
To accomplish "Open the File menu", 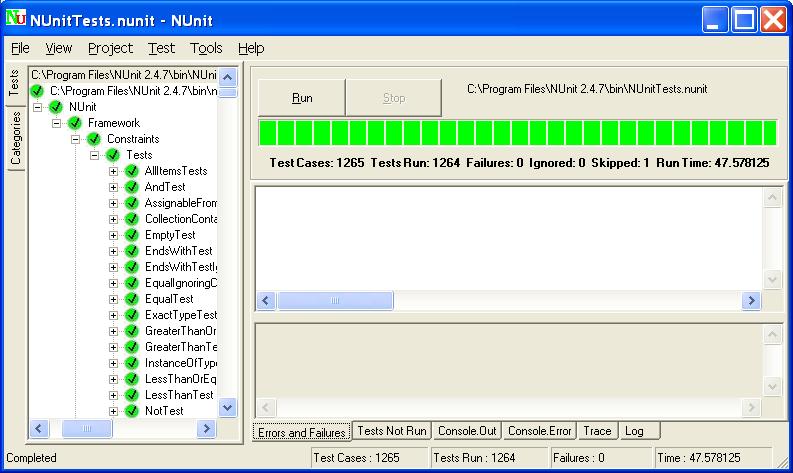I will 20,48.
